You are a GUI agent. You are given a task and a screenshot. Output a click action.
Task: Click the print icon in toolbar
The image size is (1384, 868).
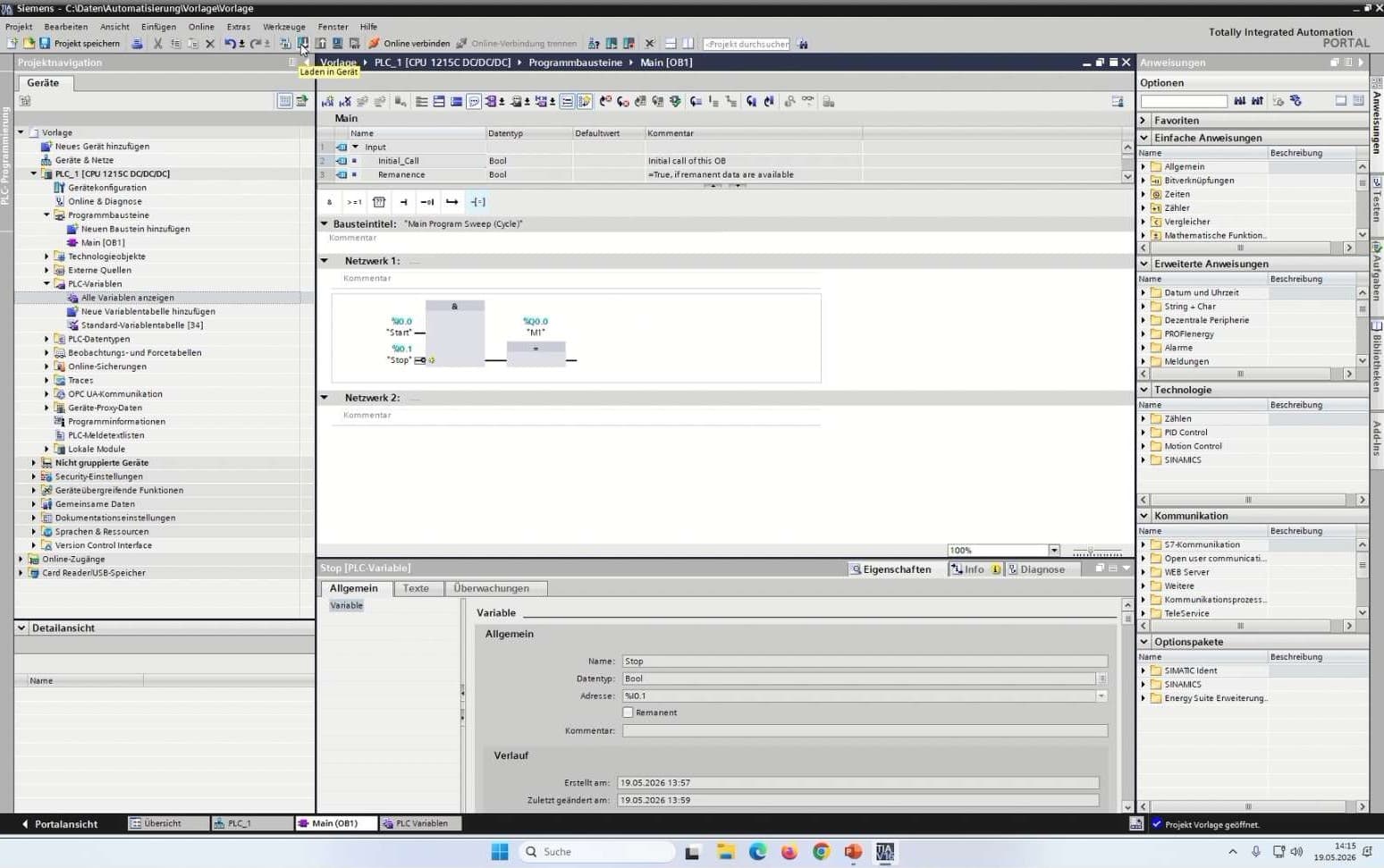click(x=137, y=43)
